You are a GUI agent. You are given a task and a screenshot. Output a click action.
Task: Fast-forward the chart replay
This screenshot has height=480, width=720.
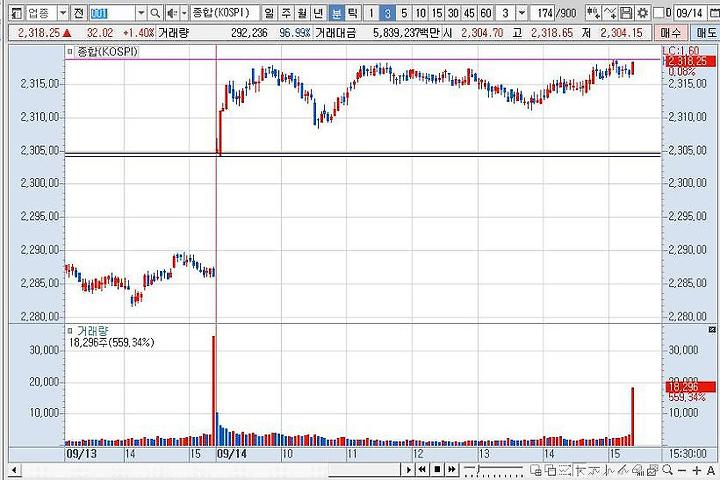click(452, 469)
